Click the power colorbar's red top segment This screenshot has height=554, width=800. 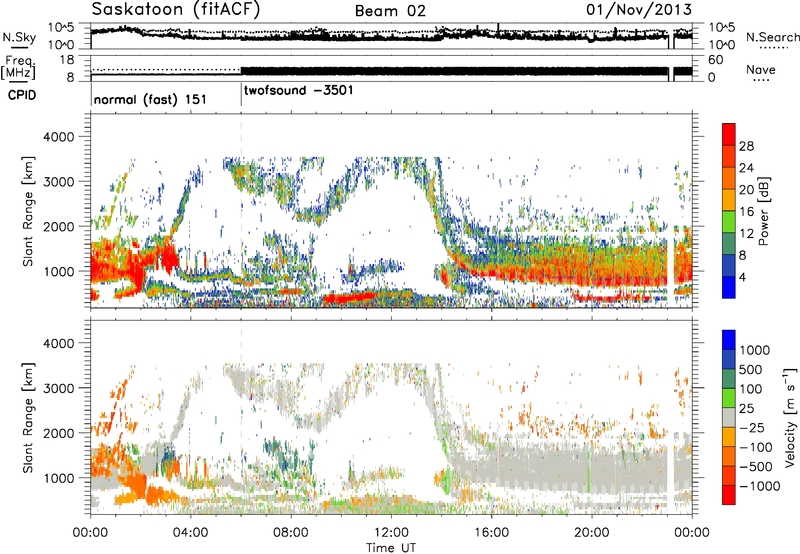[729, 134]
